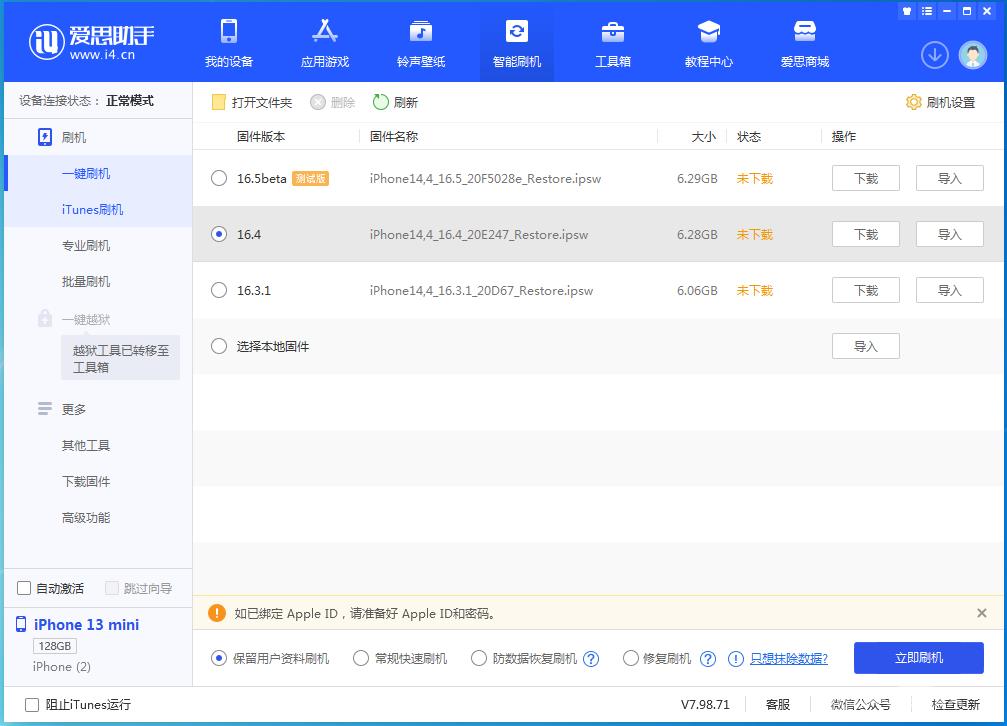Open 刷机设置 flash settings gear
Viewport: 1007px width, 726px height.
pos(939,101)
